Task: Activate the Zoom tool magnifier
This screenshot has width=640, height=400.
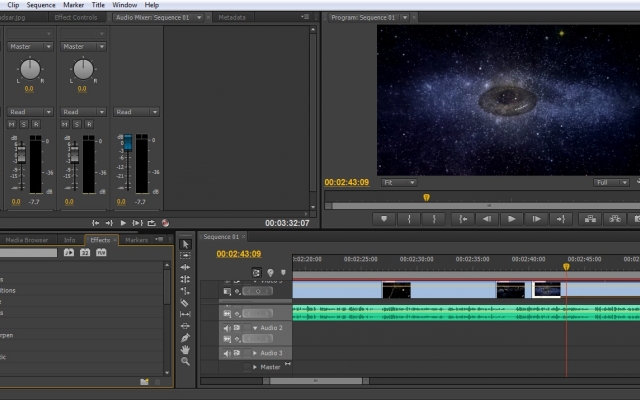Action: [185, 362]
